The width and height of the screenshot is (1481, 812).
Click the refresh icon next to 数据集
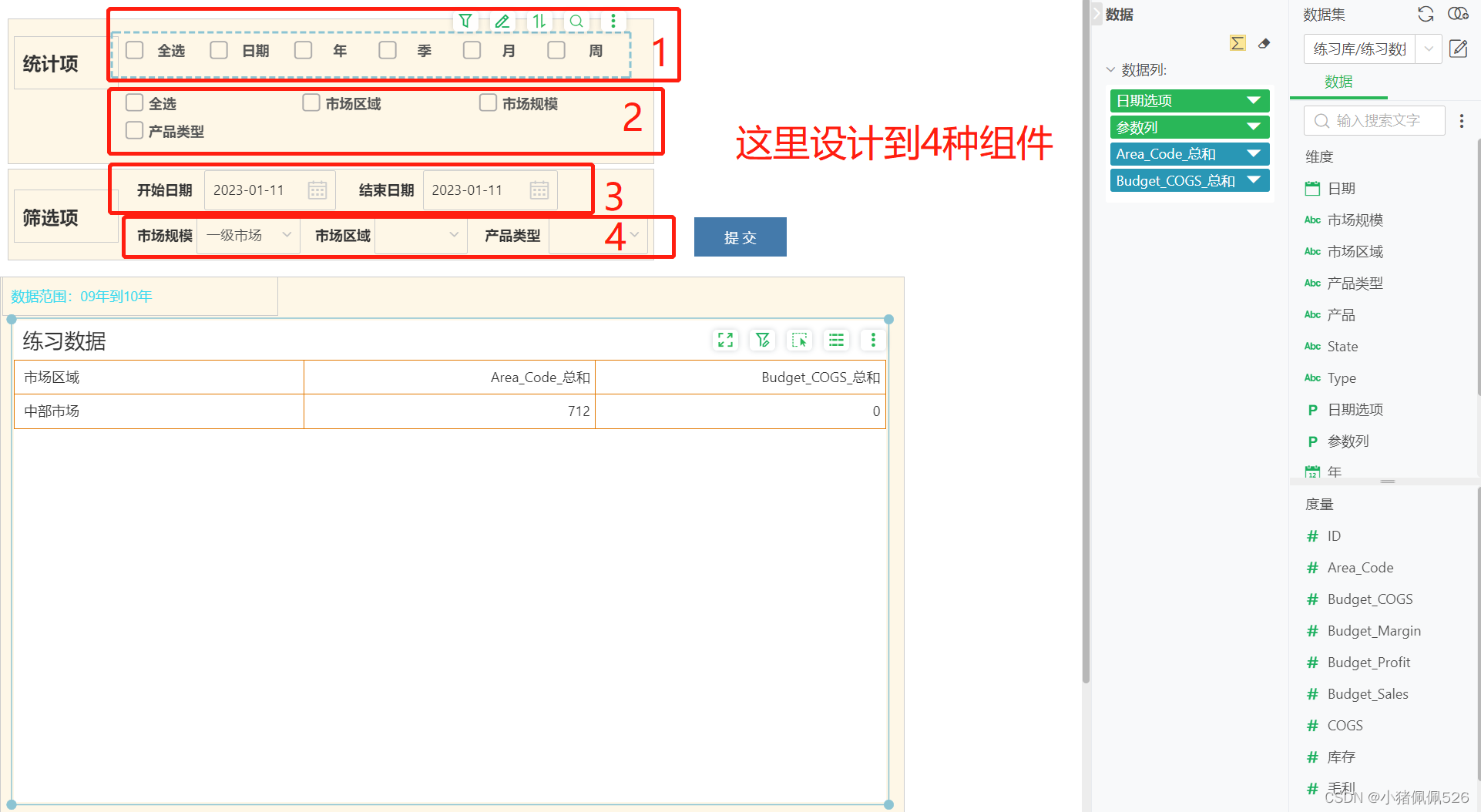(1425, 14)
